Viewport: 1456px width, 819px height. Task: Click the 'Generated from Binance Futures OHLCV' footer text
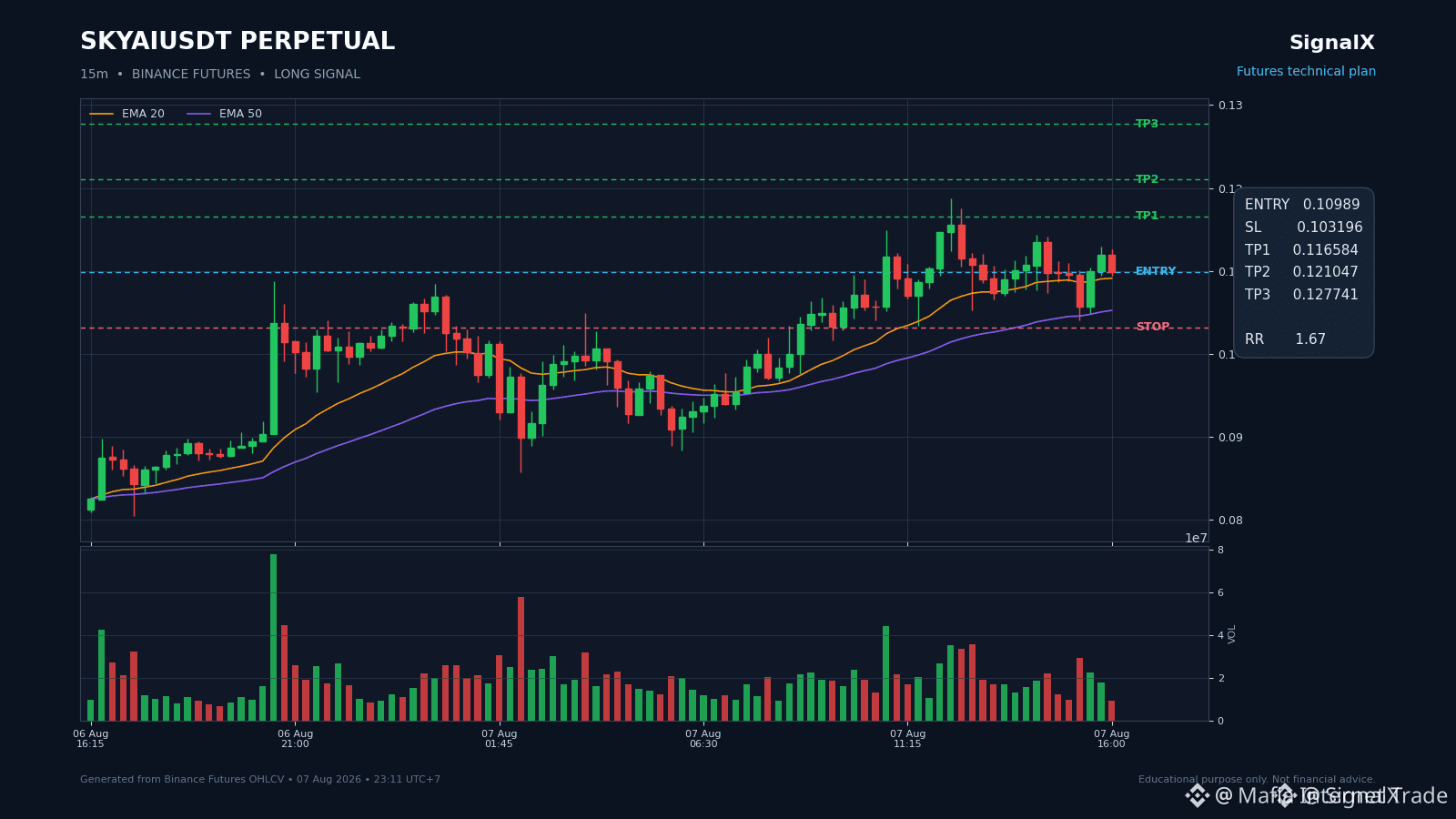point(260,780)
